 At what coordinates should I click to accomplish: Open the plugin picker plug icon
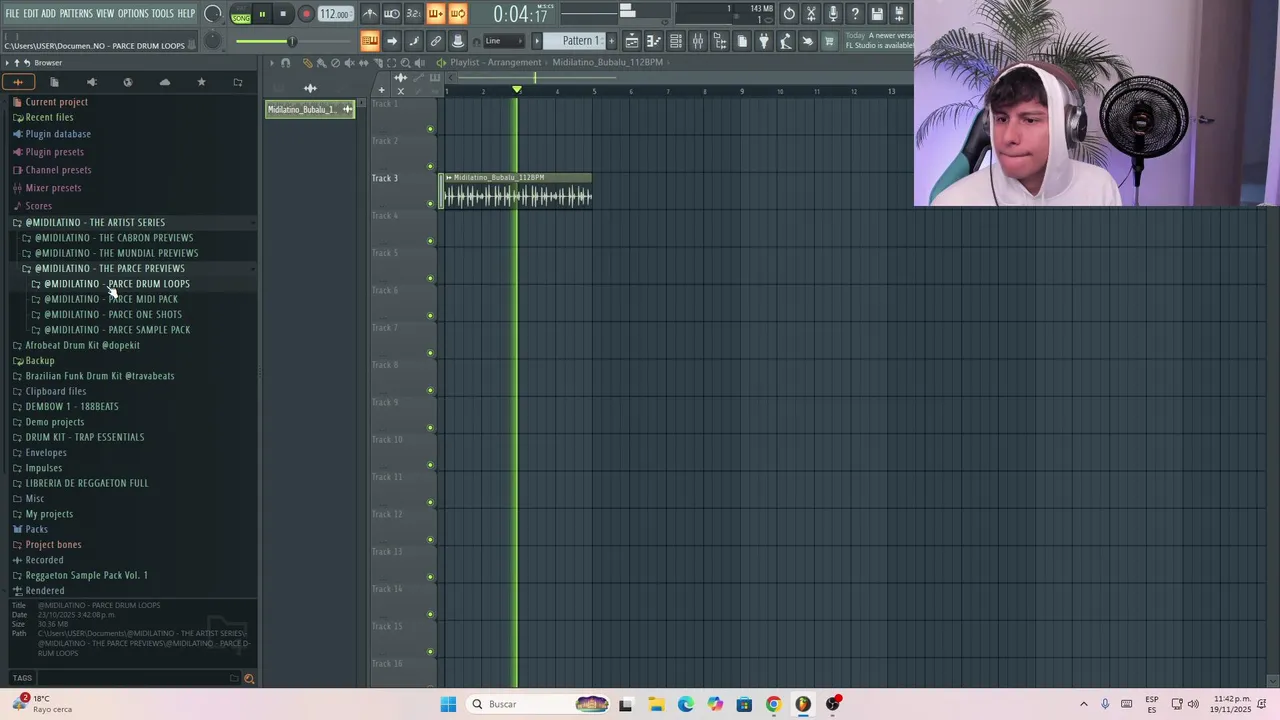coord(763,41)
